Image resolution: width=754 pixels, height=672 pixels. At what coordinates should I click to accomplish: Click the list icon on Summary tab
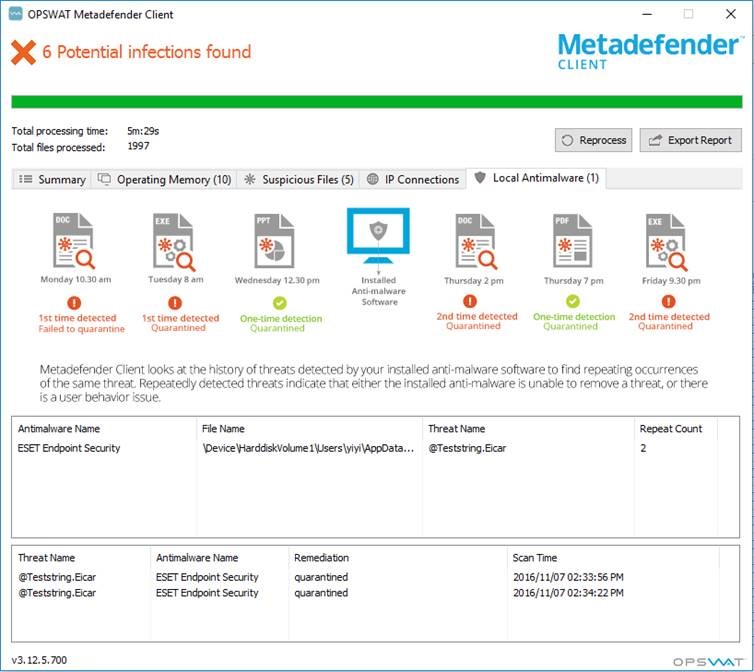pos(25,179)
